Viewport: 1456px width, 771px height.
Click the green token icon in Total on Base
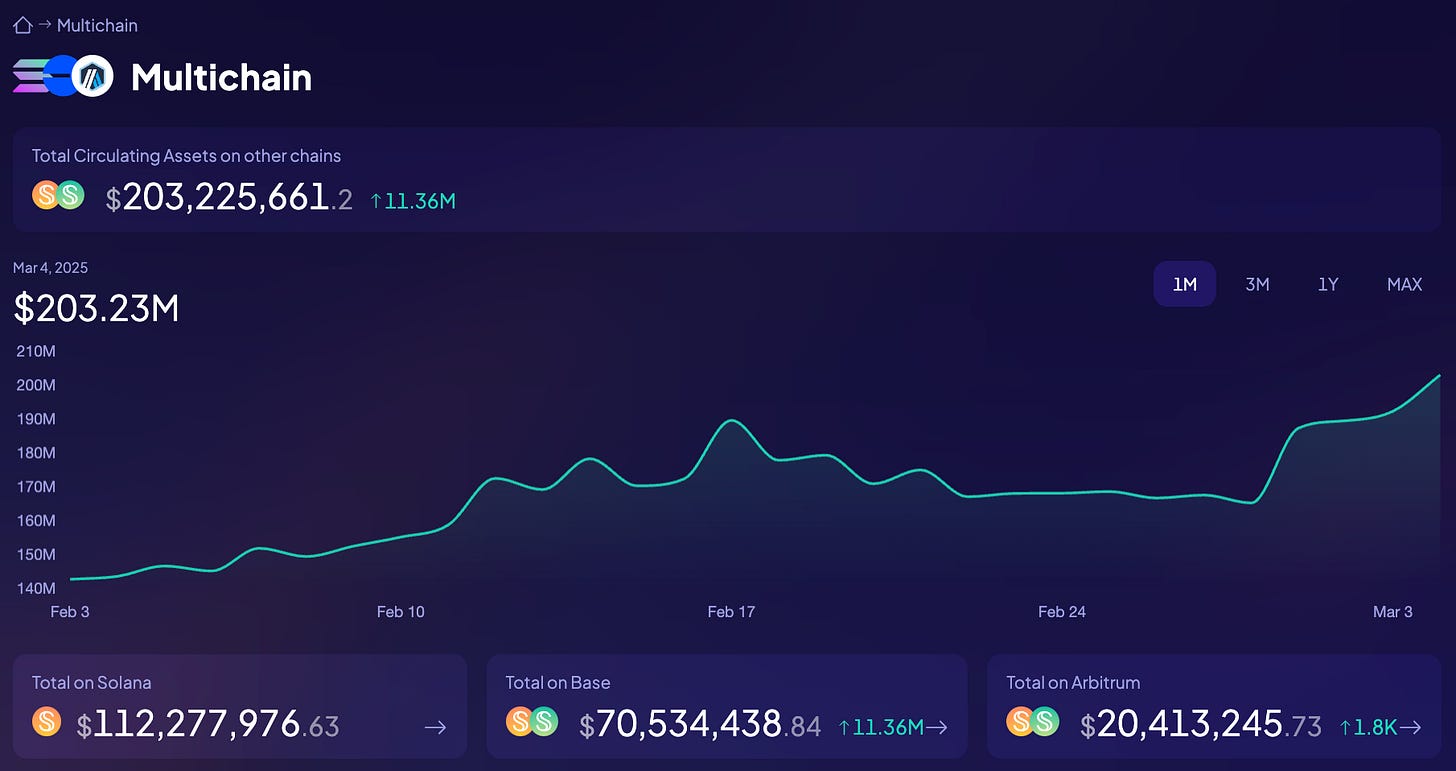point(543,721)
